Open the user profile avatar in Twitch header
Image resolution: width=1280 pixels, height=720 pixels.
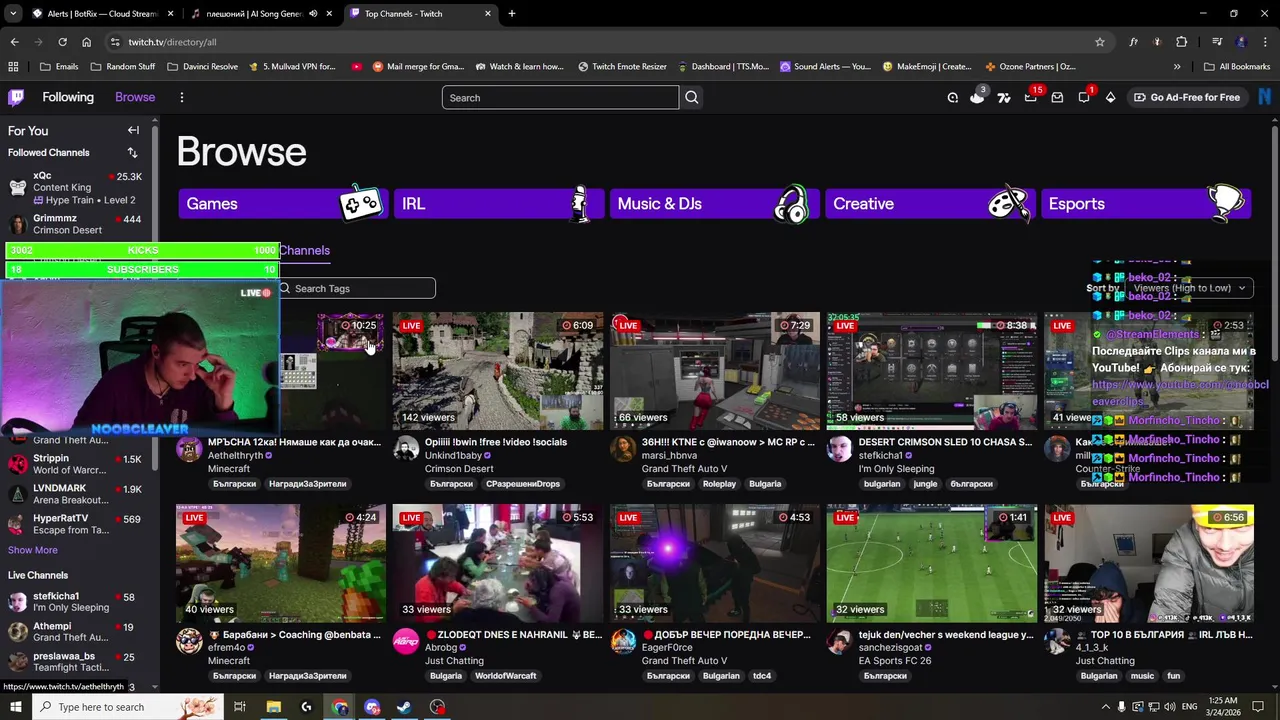pos(1265,97)
